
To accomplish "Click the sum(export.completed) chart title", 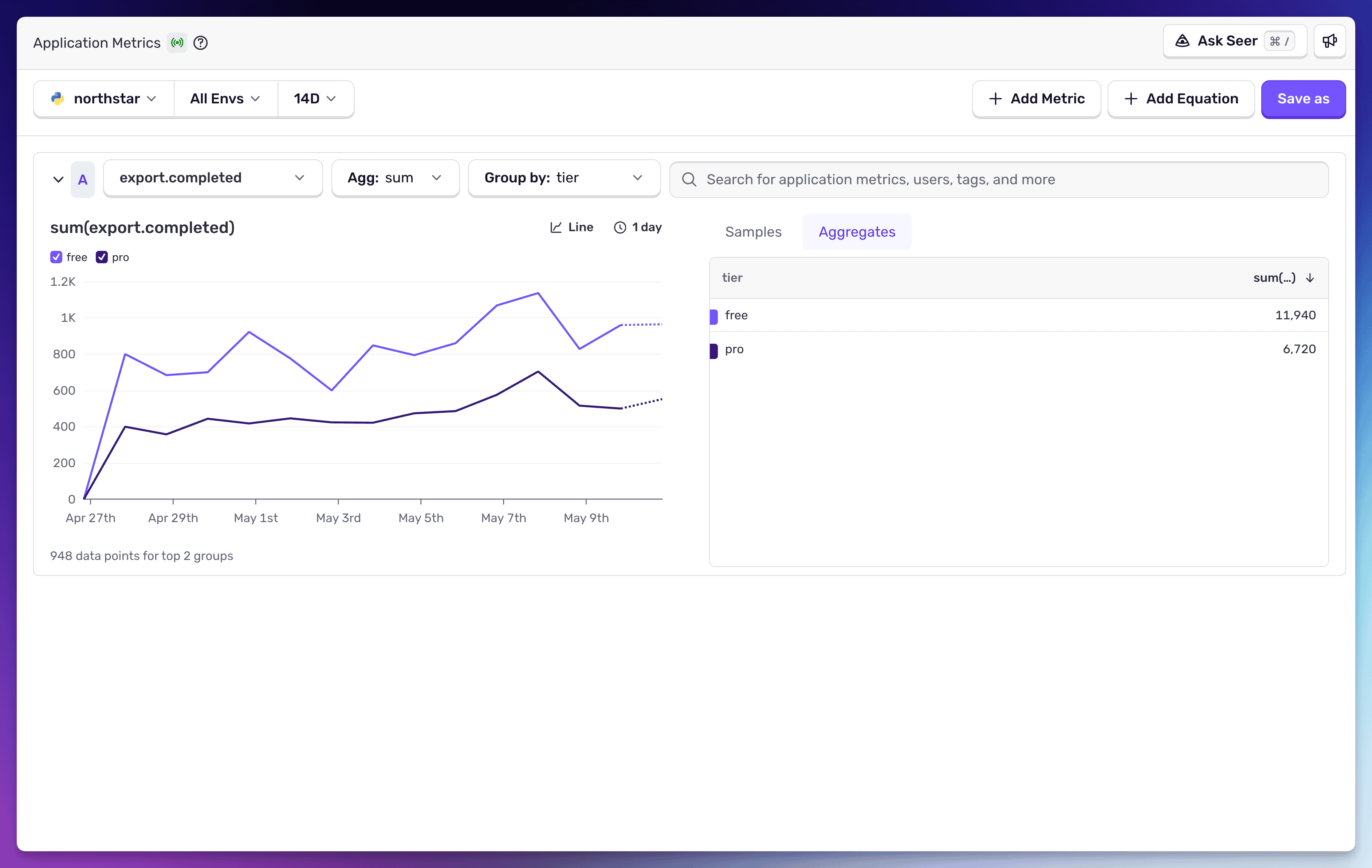I will coord(142,228).
